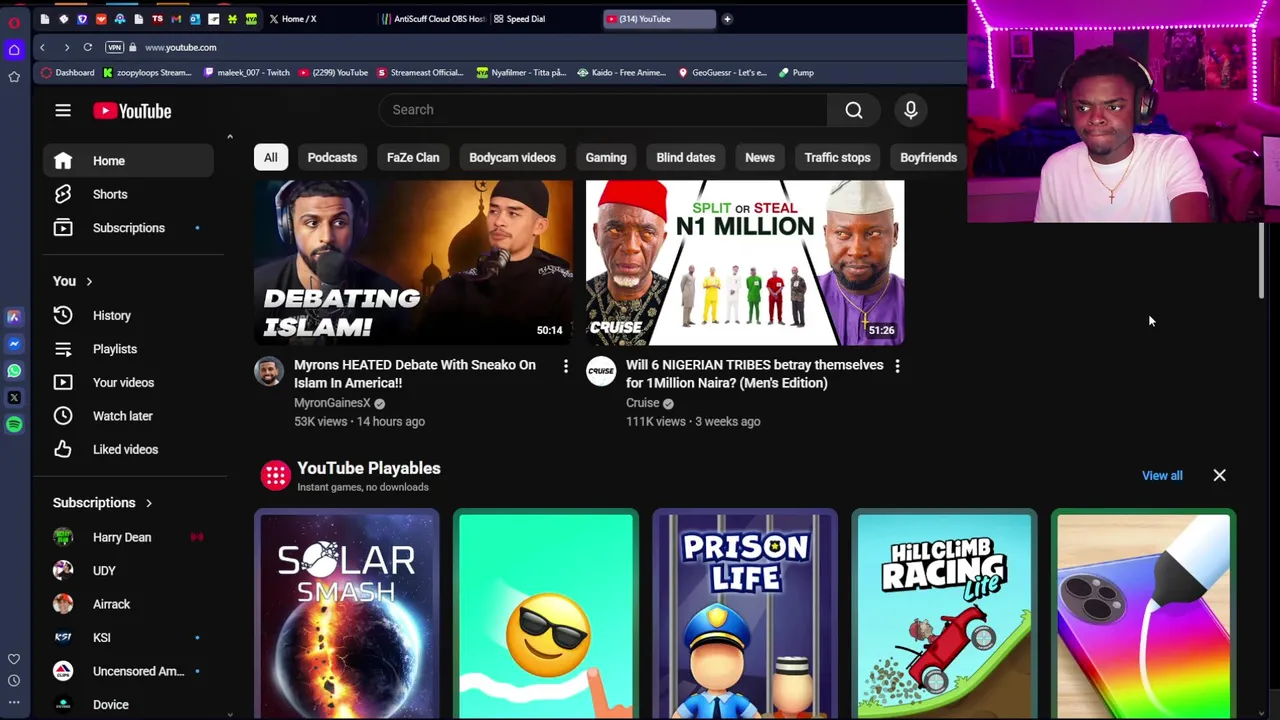Play Hill Climb Racing Lite
The width and height of the screenshot is (1280, 720).
[944, 614]
